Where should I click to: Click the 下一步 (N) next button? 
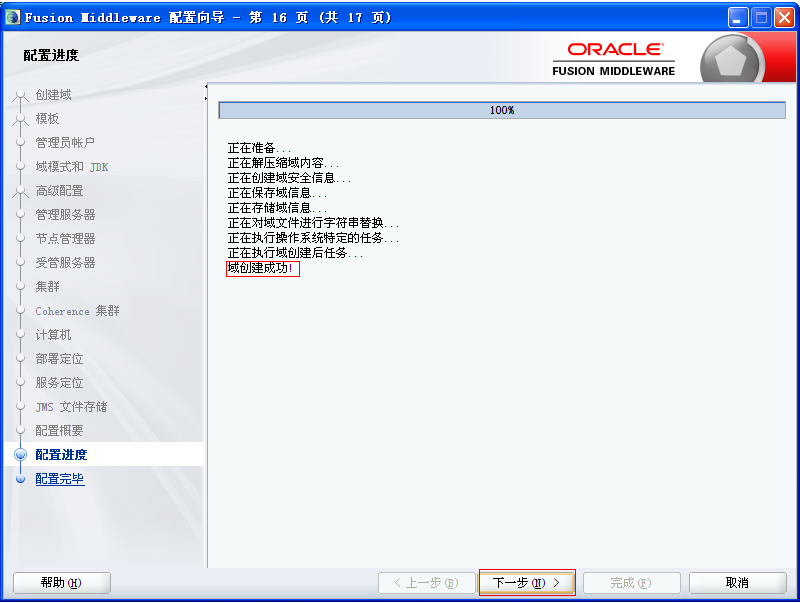pyautogui.click(x=527, y=583)
